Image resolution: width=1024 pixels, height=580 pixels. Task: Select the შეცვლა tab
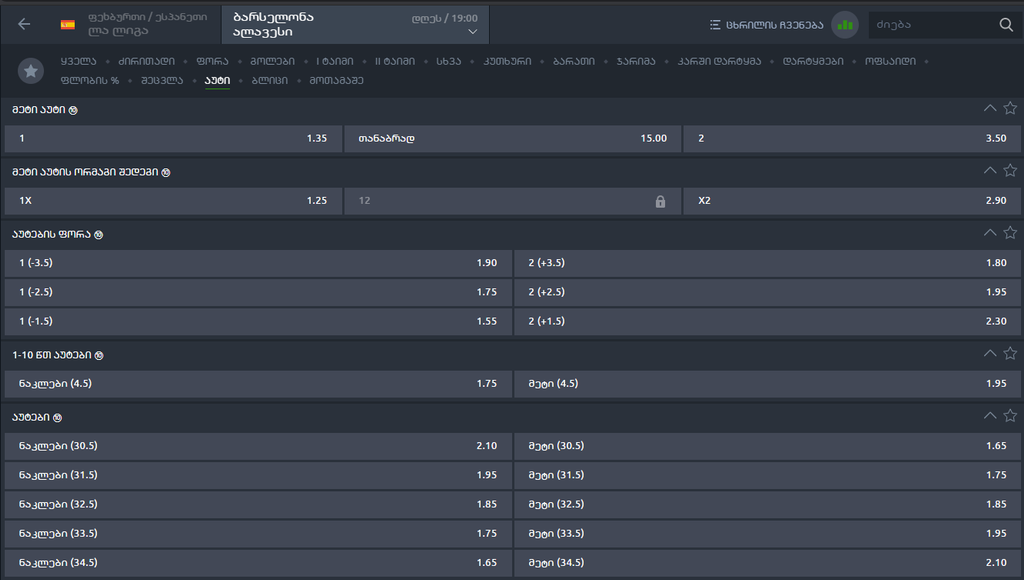(x=162, y=80)
